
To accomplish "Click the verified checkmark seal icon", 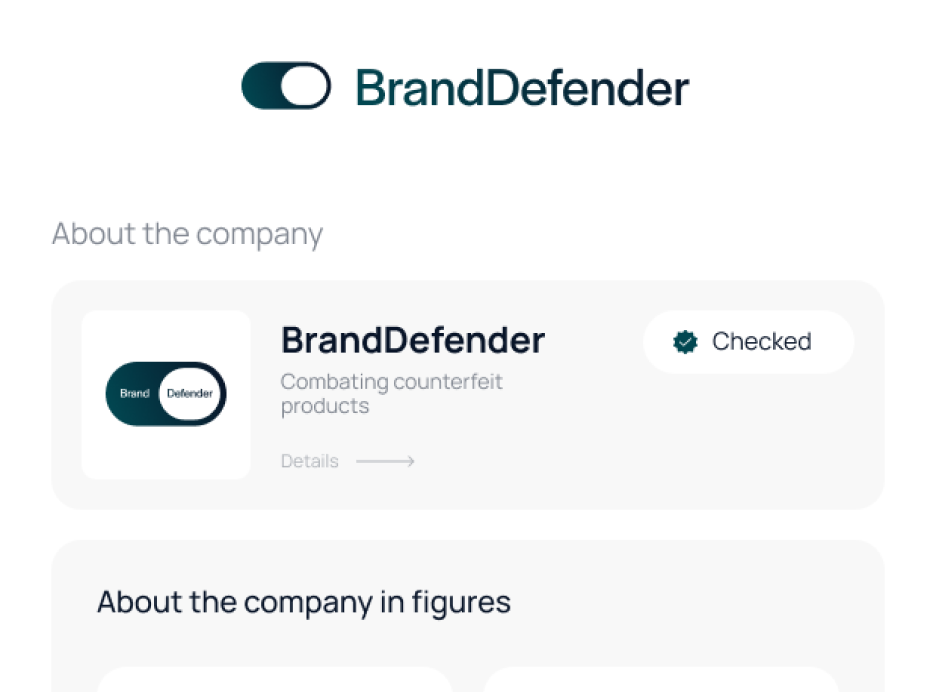I will click(x=685, y=342).
